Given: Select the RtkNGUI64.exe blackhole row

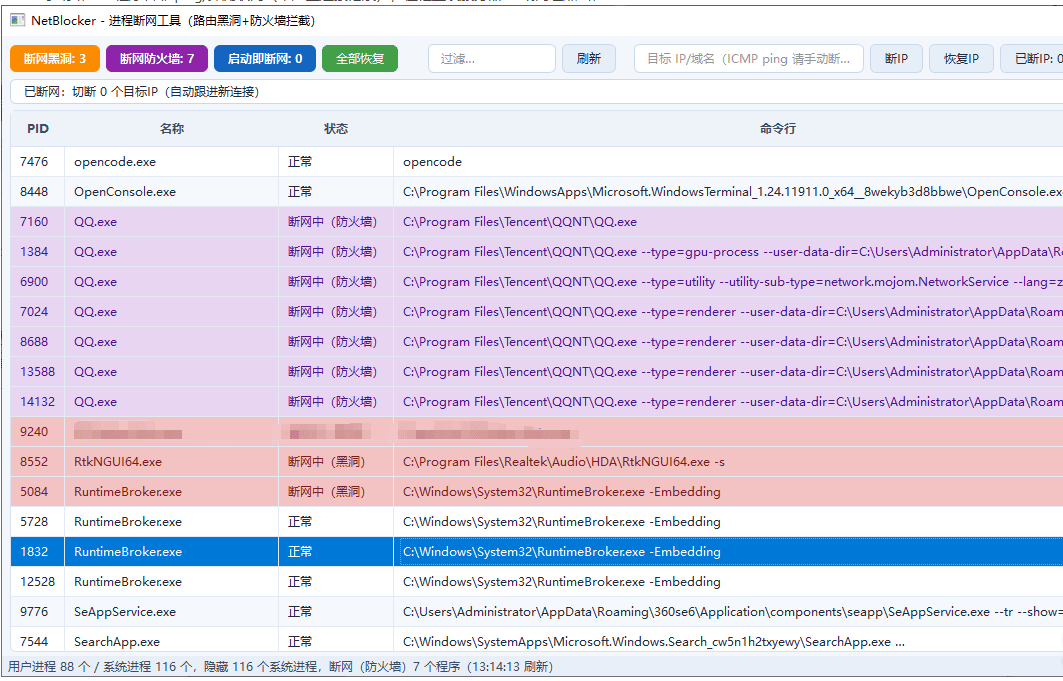Looking at the screenshot, I should pyautogui.click(x=537, y=461).
